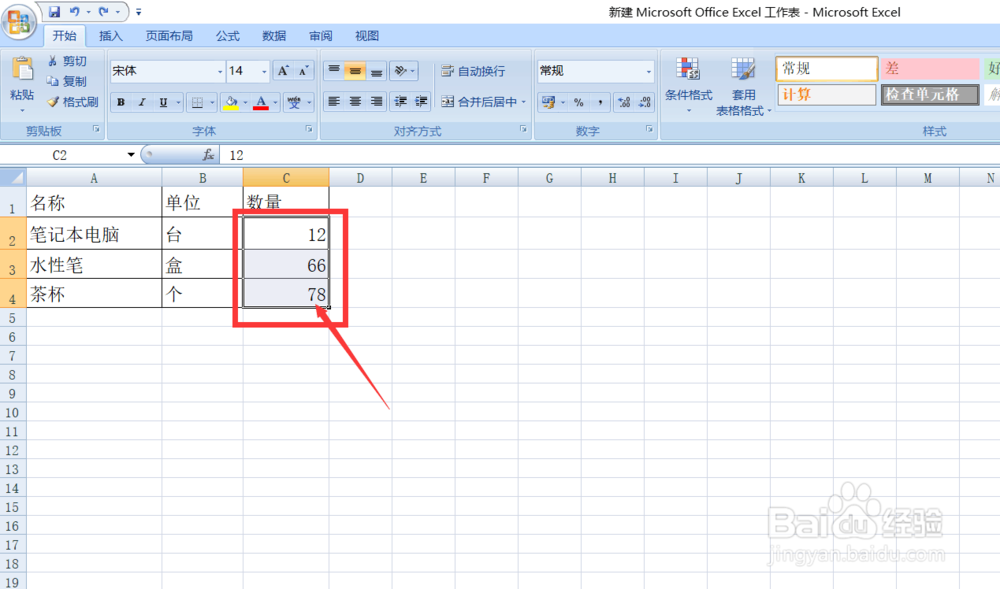Toggle bold formatting
The width and height of the screenshot is (1000, 589).
(x=121, y=102)
